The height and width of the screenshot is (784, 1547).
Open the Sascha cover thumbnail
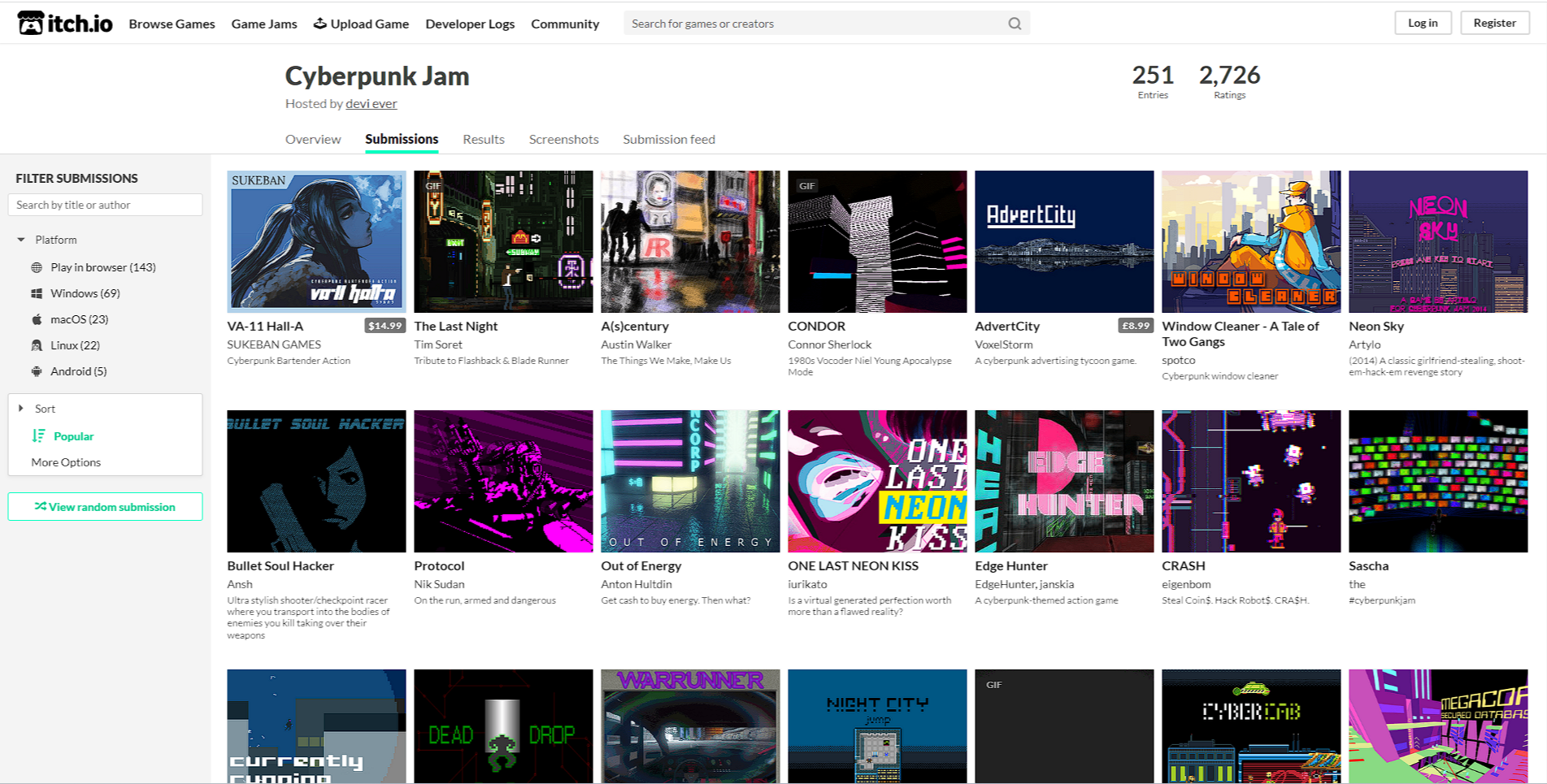(x=1438, y=481)
